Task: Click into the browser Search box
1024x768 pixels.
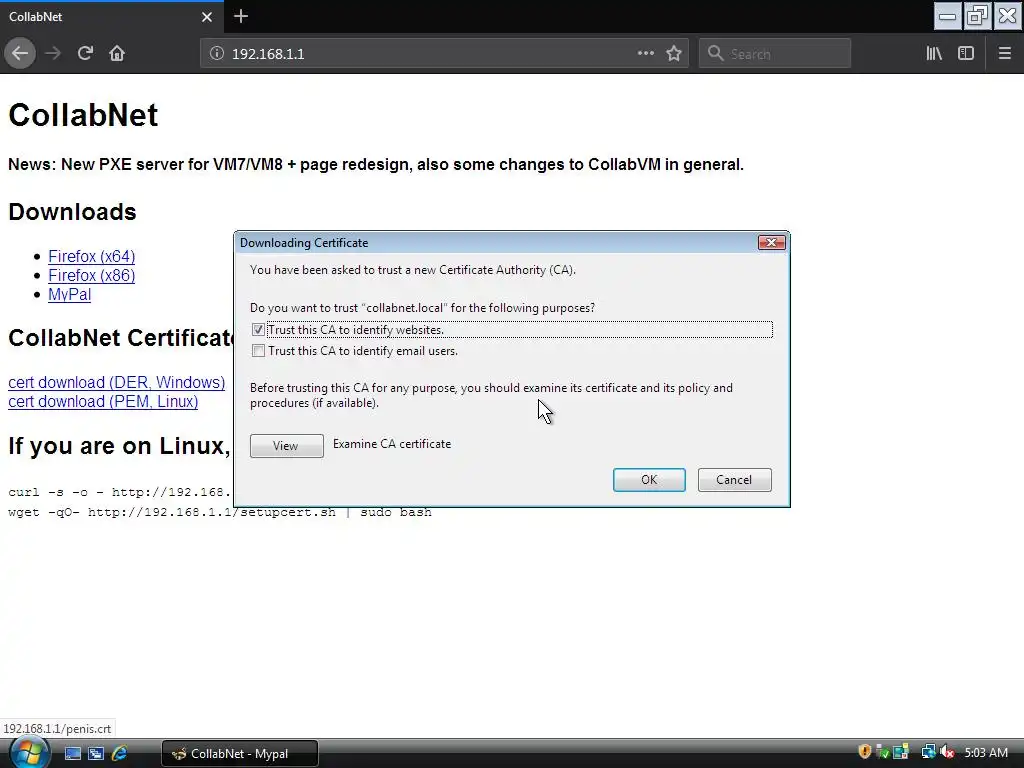Action: (x=775, y=54)
